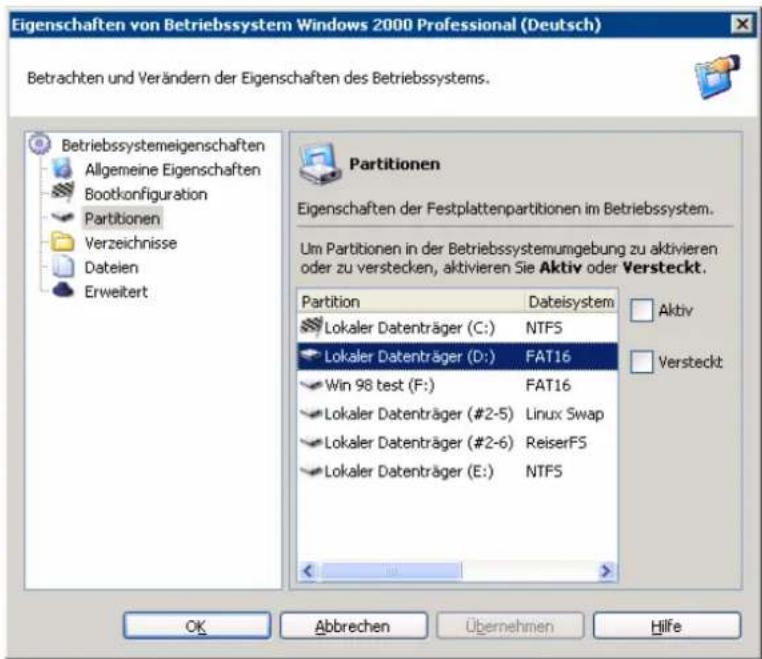
Task: Sort by the Partition column header
Action: (x=411, y=301)
